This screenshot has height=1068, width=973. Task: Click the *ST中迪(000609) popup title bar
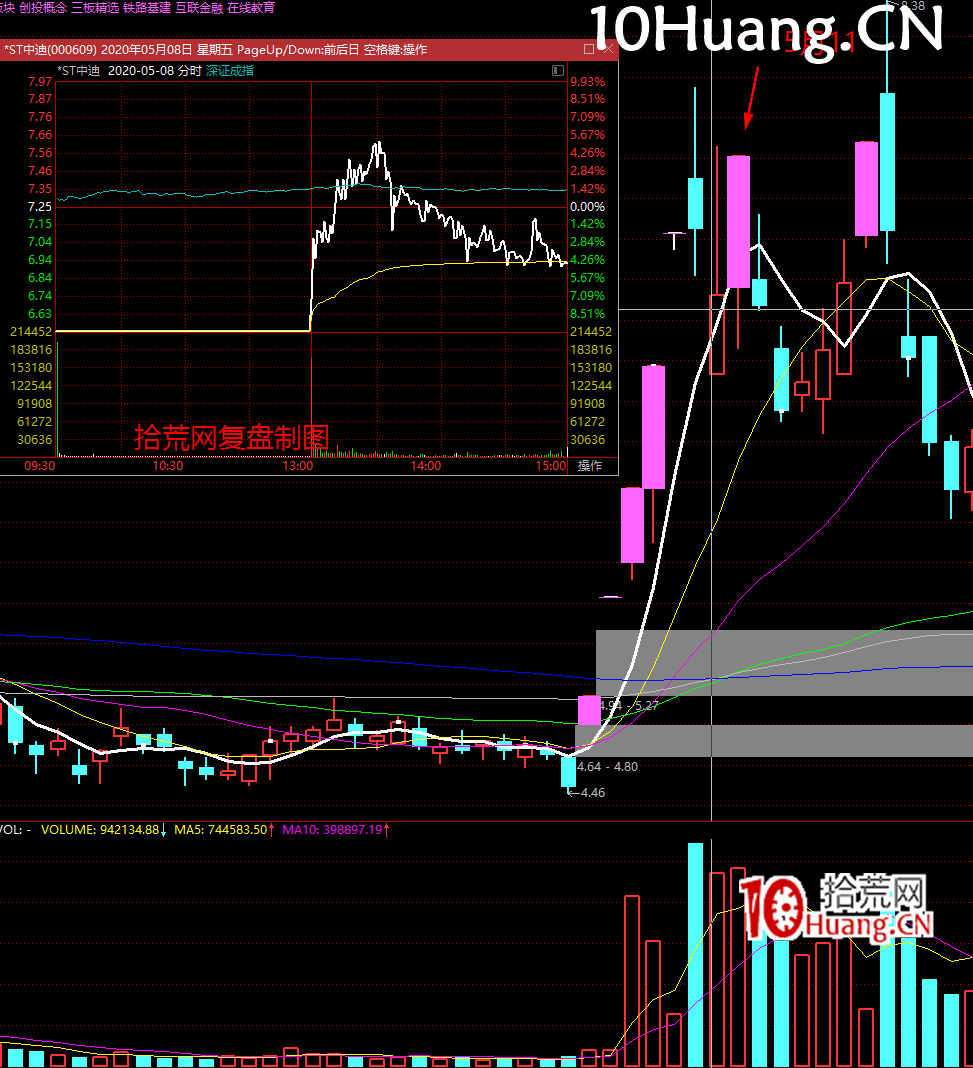click(309, 50)
